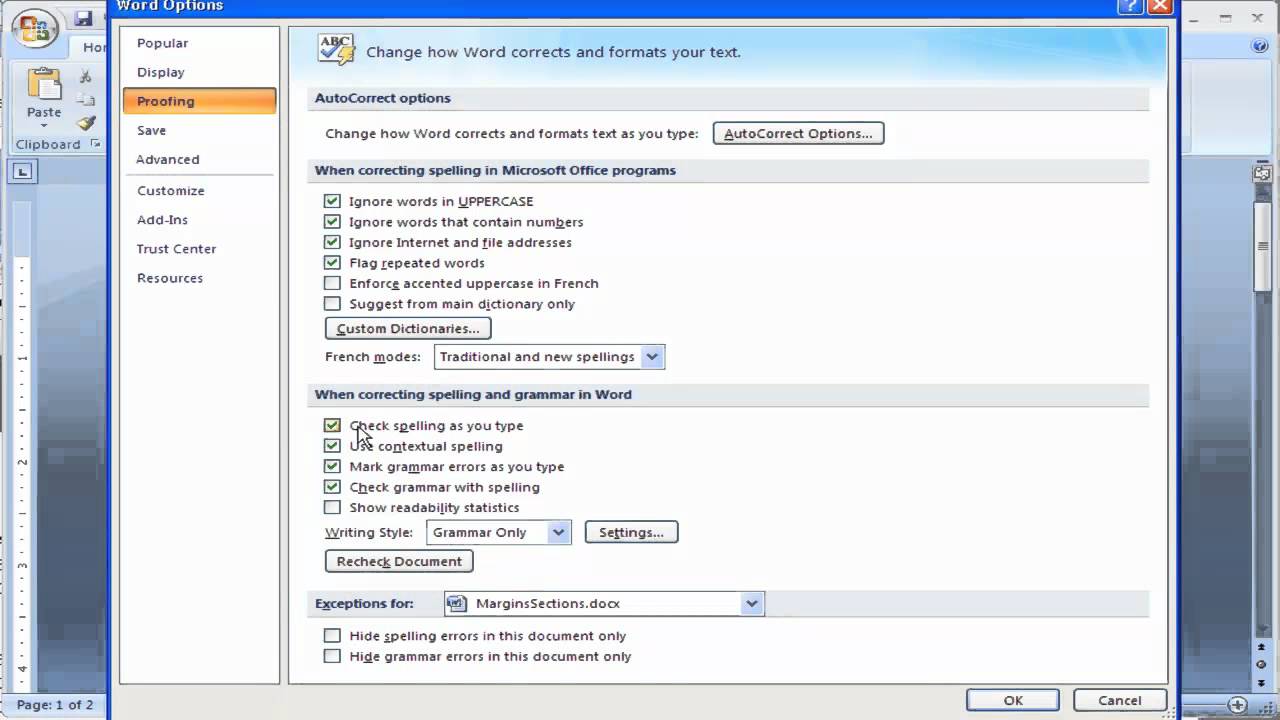
Task: Select the Save category
Action: (198, 130)
